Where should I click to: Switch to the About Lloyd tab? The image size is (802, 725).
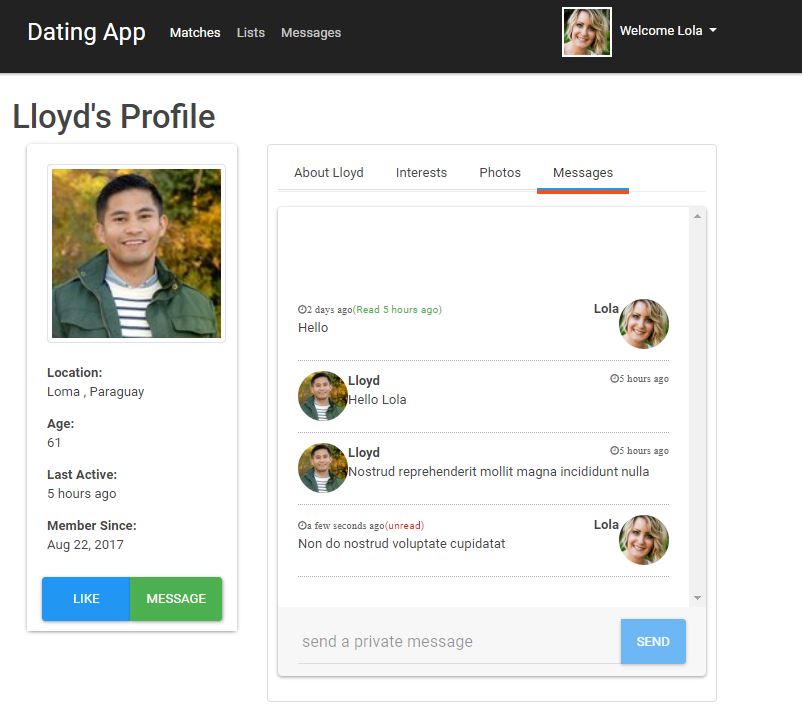[329, 172]
